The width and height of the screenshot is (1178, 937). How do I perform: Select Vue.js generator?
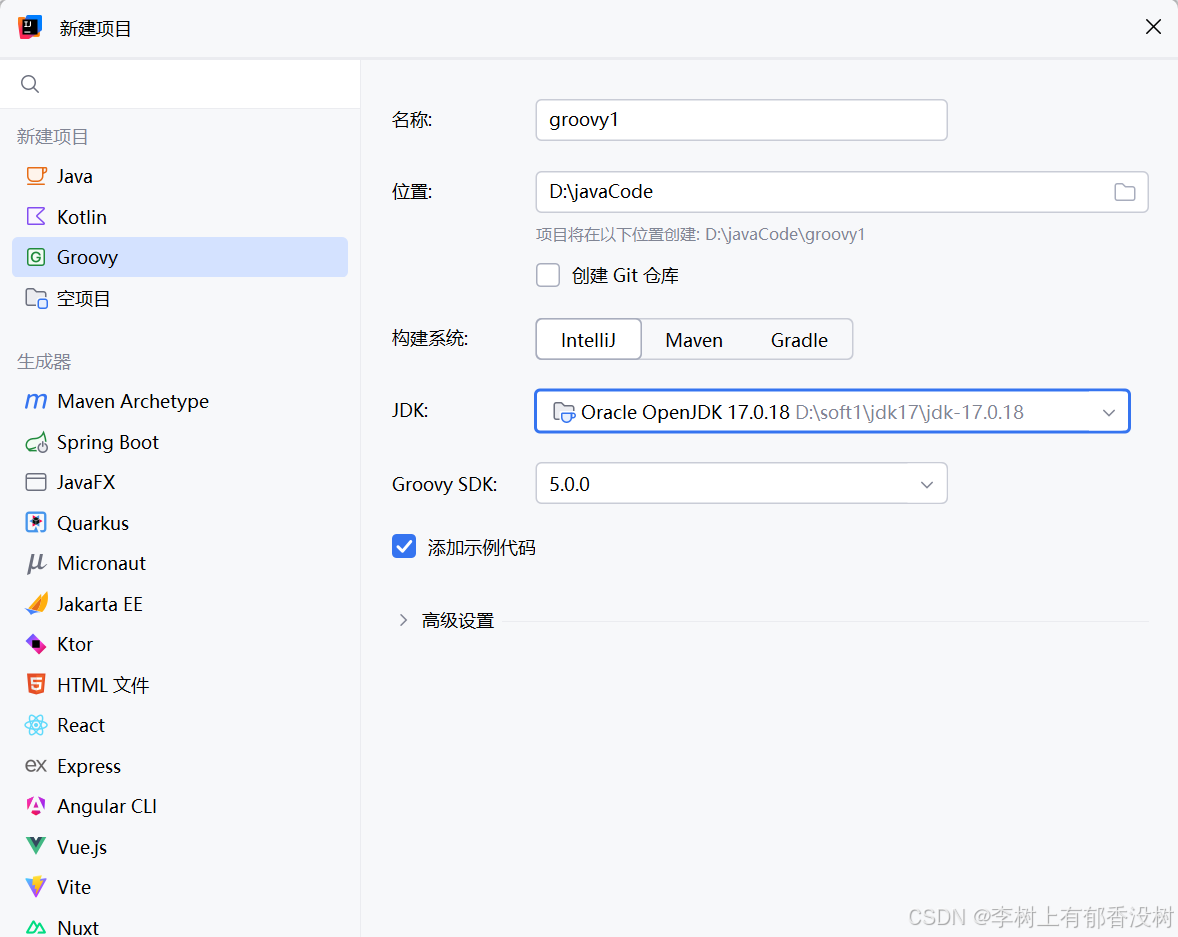180,847
